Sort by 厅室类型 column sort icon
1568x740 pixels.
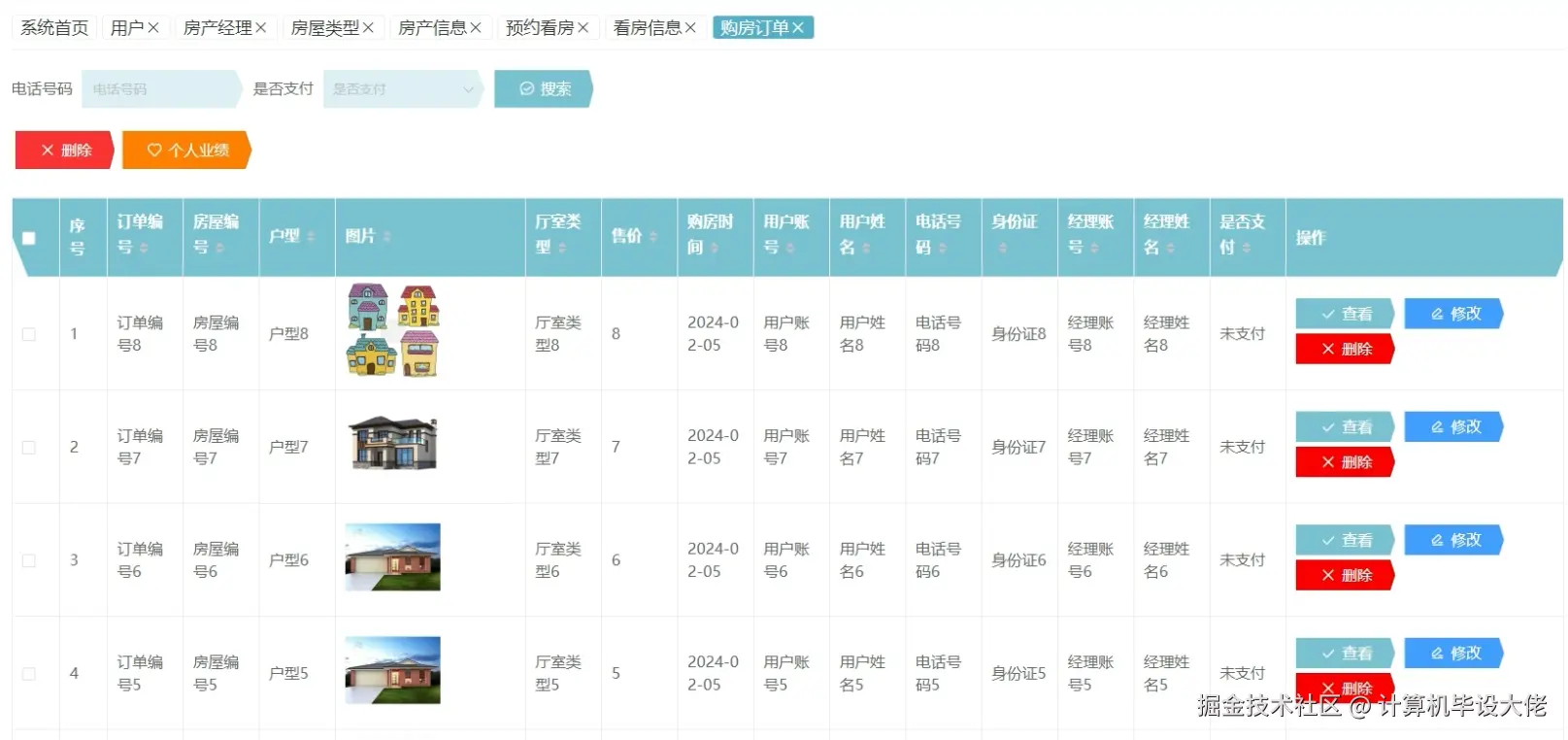pyautogui.click(x=561, y=248)
